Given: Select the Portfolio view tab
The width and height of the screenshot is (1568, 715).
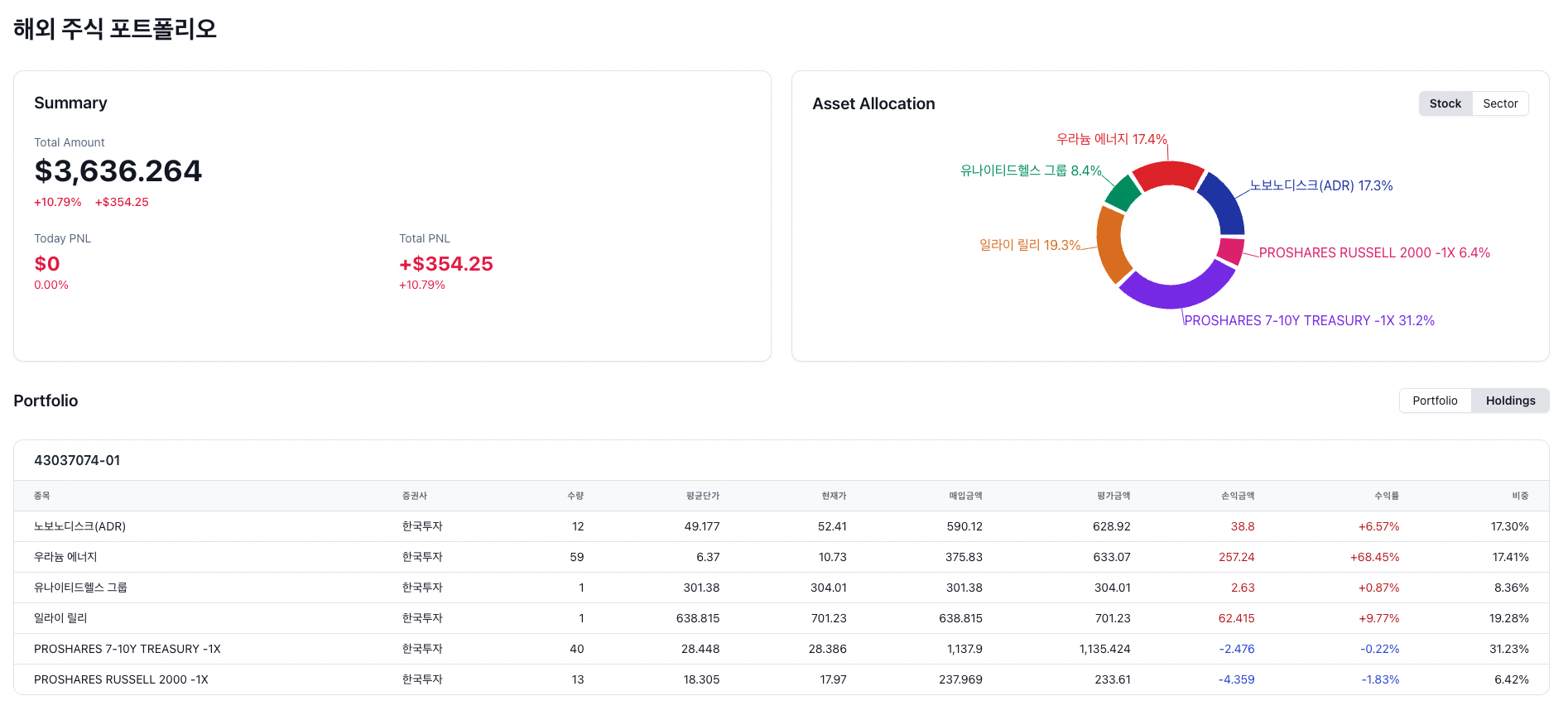Looking at the screenshot, I should 1435,401.
